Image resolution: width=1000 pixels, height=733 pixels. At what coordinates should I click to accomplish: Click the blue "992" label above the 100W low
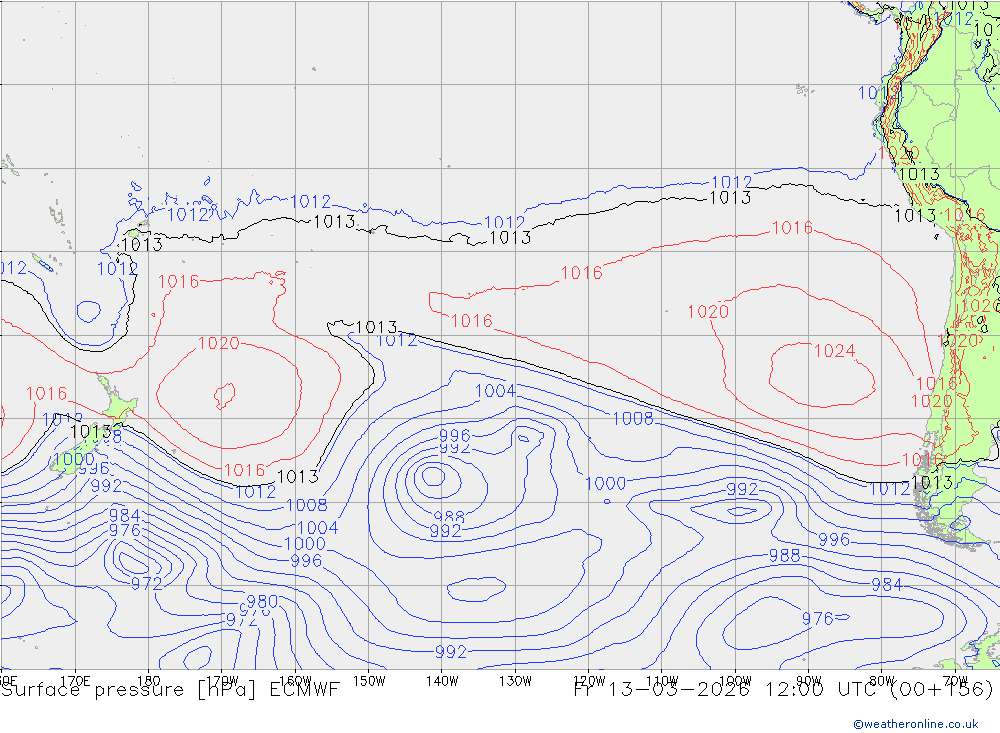coord(742,489)
